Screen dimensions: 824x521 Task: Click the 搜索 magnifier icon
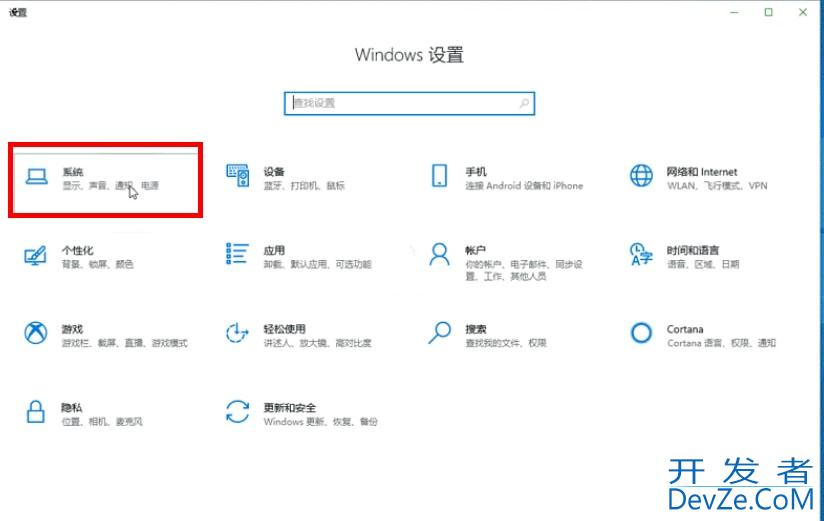coord(439,333)
